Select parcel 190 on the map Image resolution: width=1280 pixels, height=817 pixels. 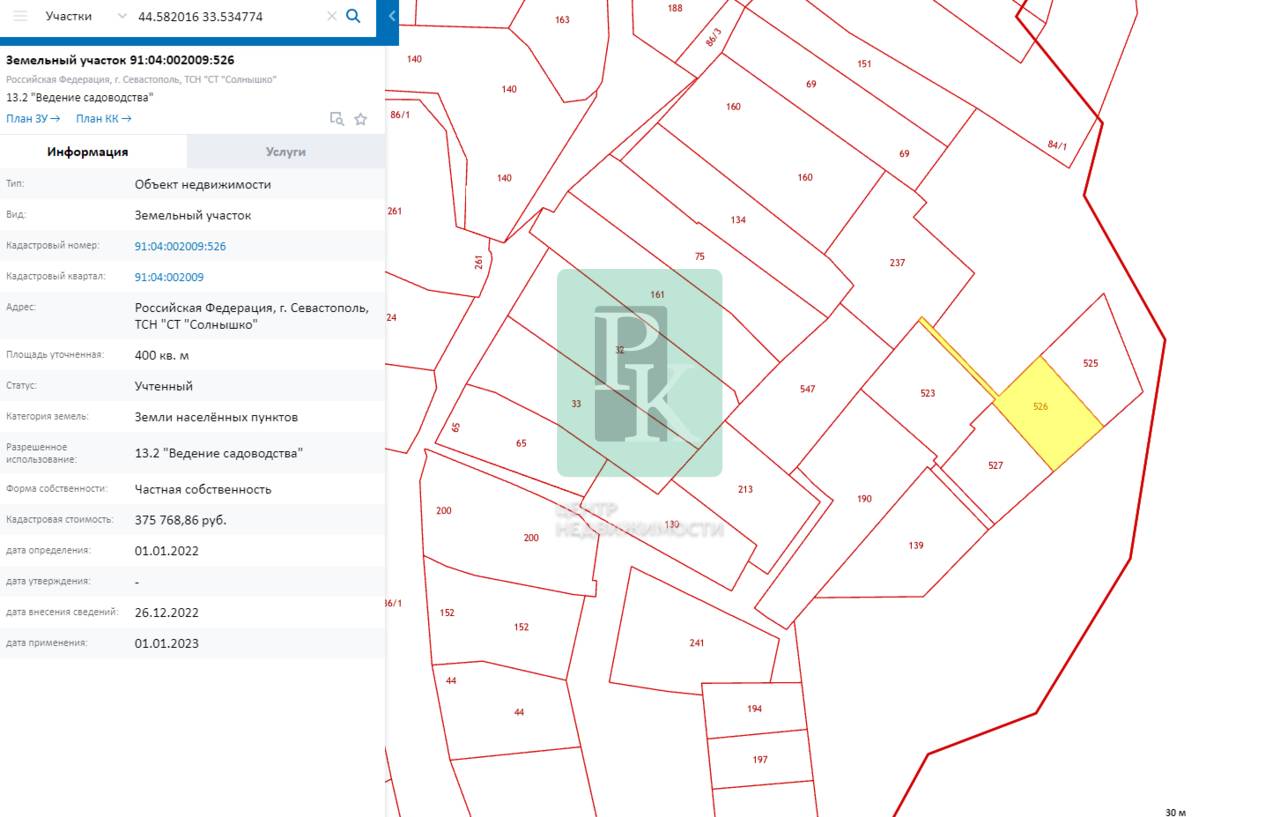click(x=864, y=498)
